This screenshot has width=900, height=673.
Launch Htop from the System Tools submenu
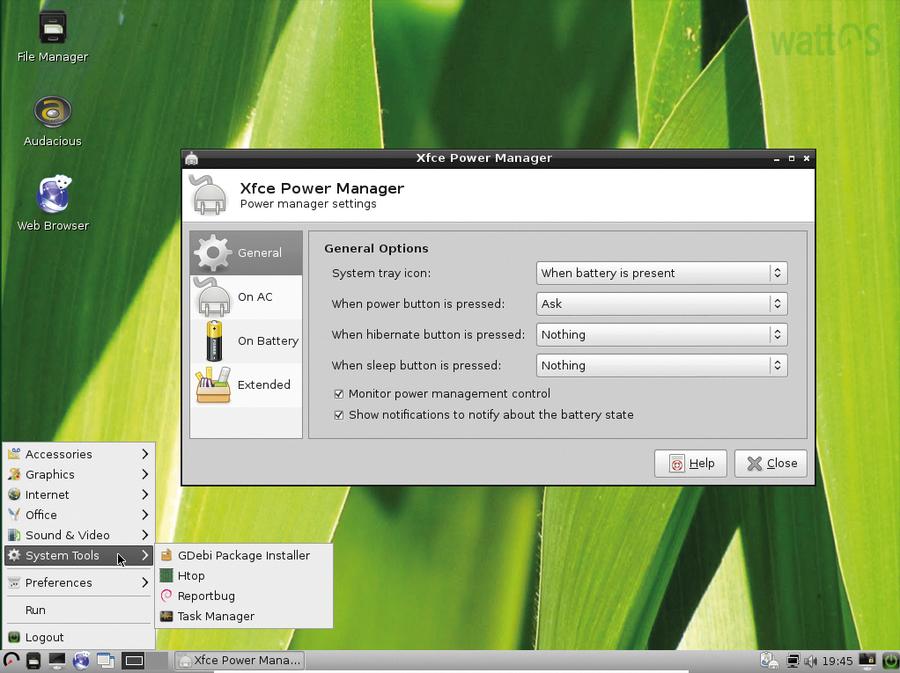coord(244,575)
